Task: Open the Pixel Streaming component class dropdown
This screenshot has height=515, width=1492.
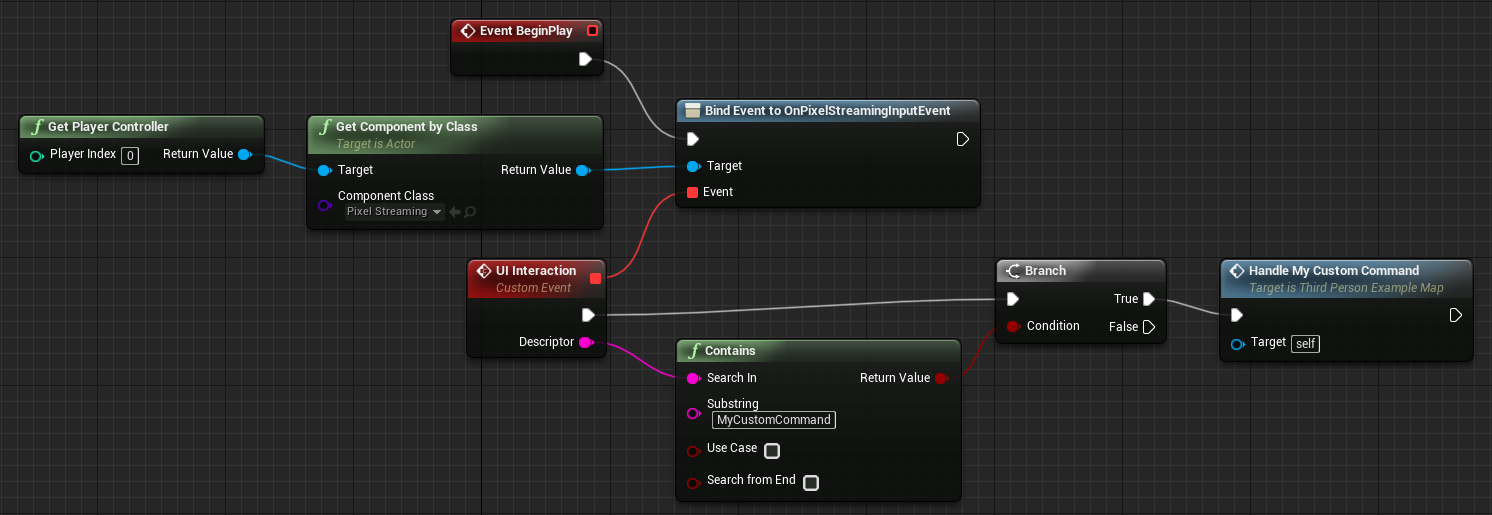Action: pyautogui.click(x=394, y=212)
